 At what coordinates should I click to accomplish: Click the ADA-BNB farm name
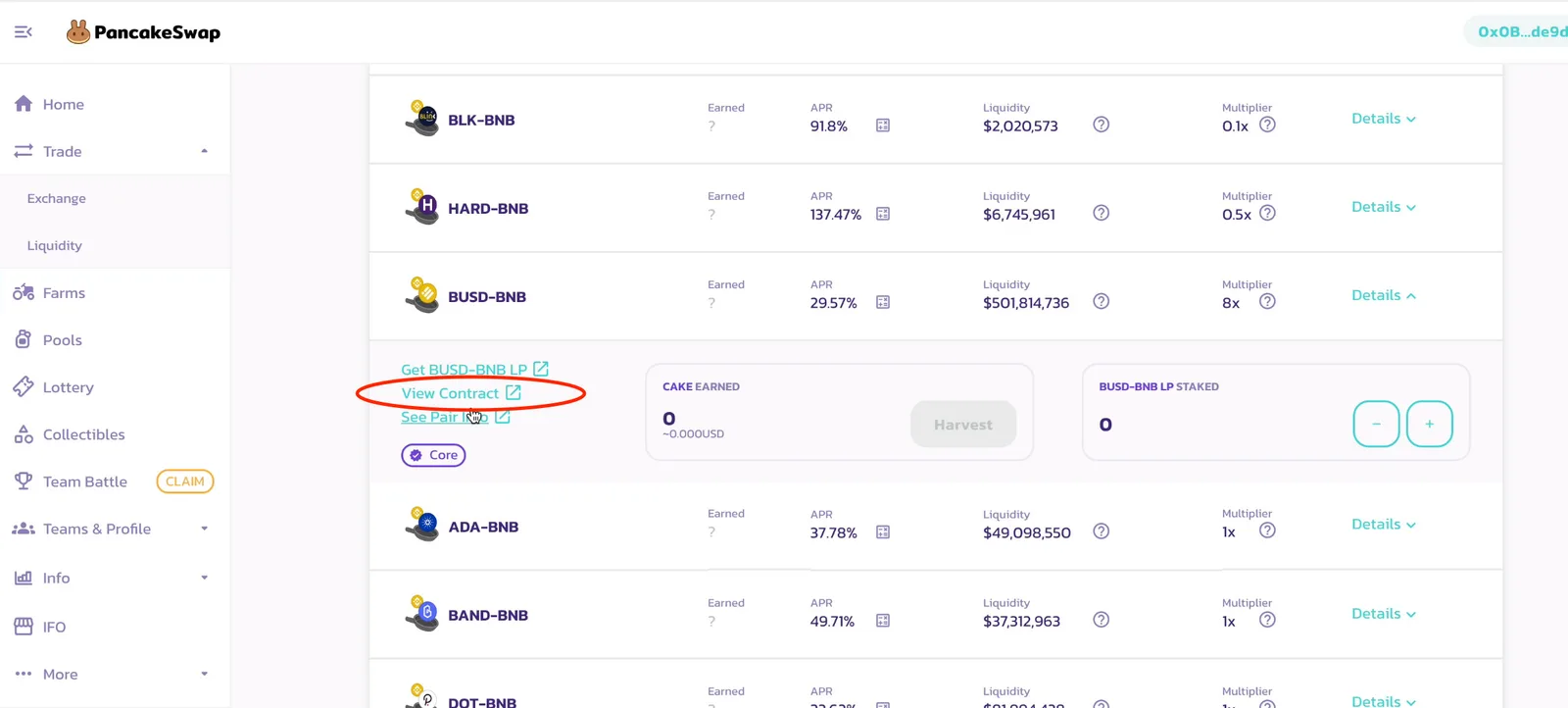[483, 527]
